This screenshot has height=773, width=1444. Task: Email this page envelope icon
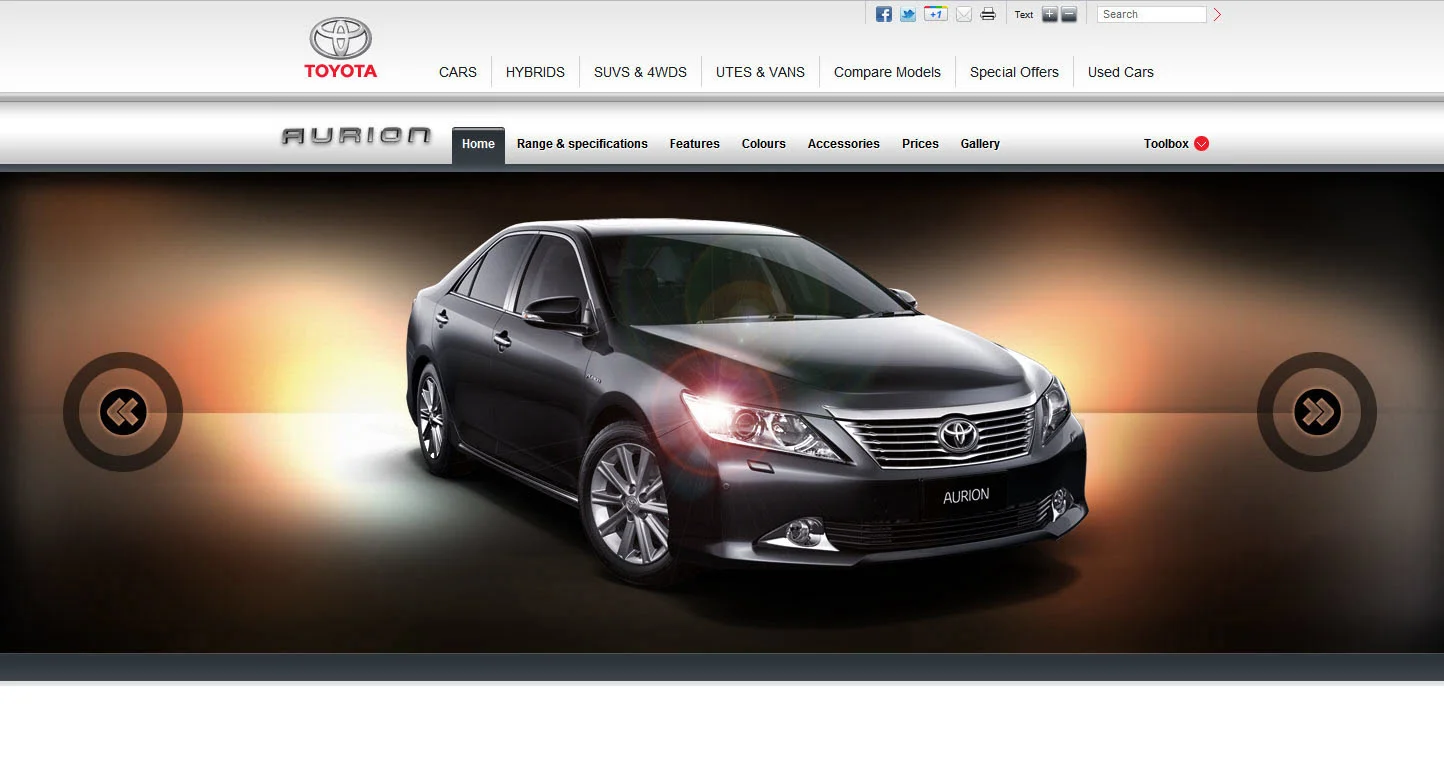pyautogui.click(x=964, y=14)
